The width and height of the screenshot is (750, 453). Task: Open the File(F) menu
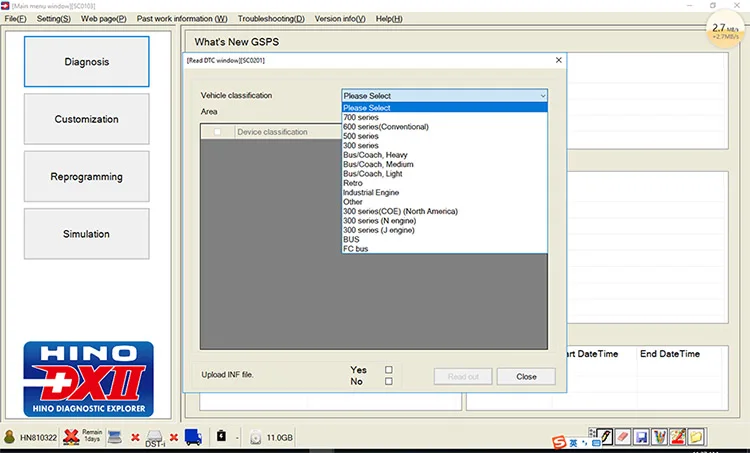pyautogui.click(x=15, y=19)
